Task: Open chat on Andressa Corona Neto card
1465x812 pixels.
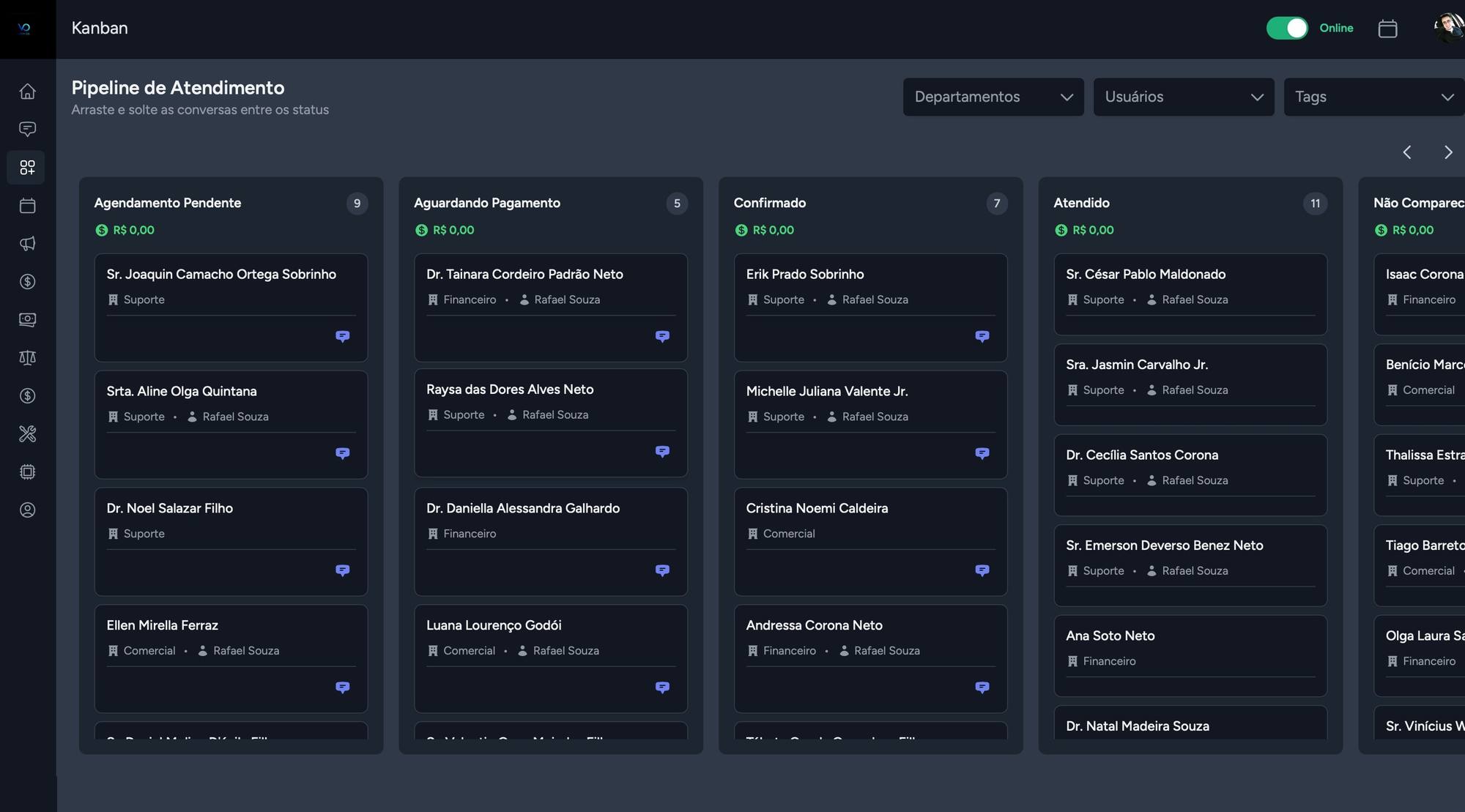Action: click(x=982, y=688)
